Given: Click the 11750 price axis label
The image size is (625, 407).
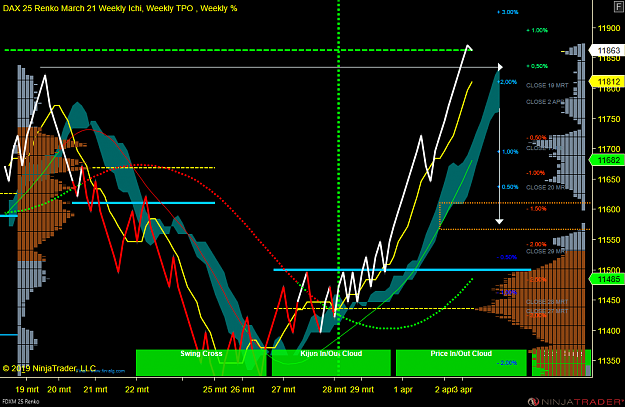Looking at the screenshot, I should (609, 119).
